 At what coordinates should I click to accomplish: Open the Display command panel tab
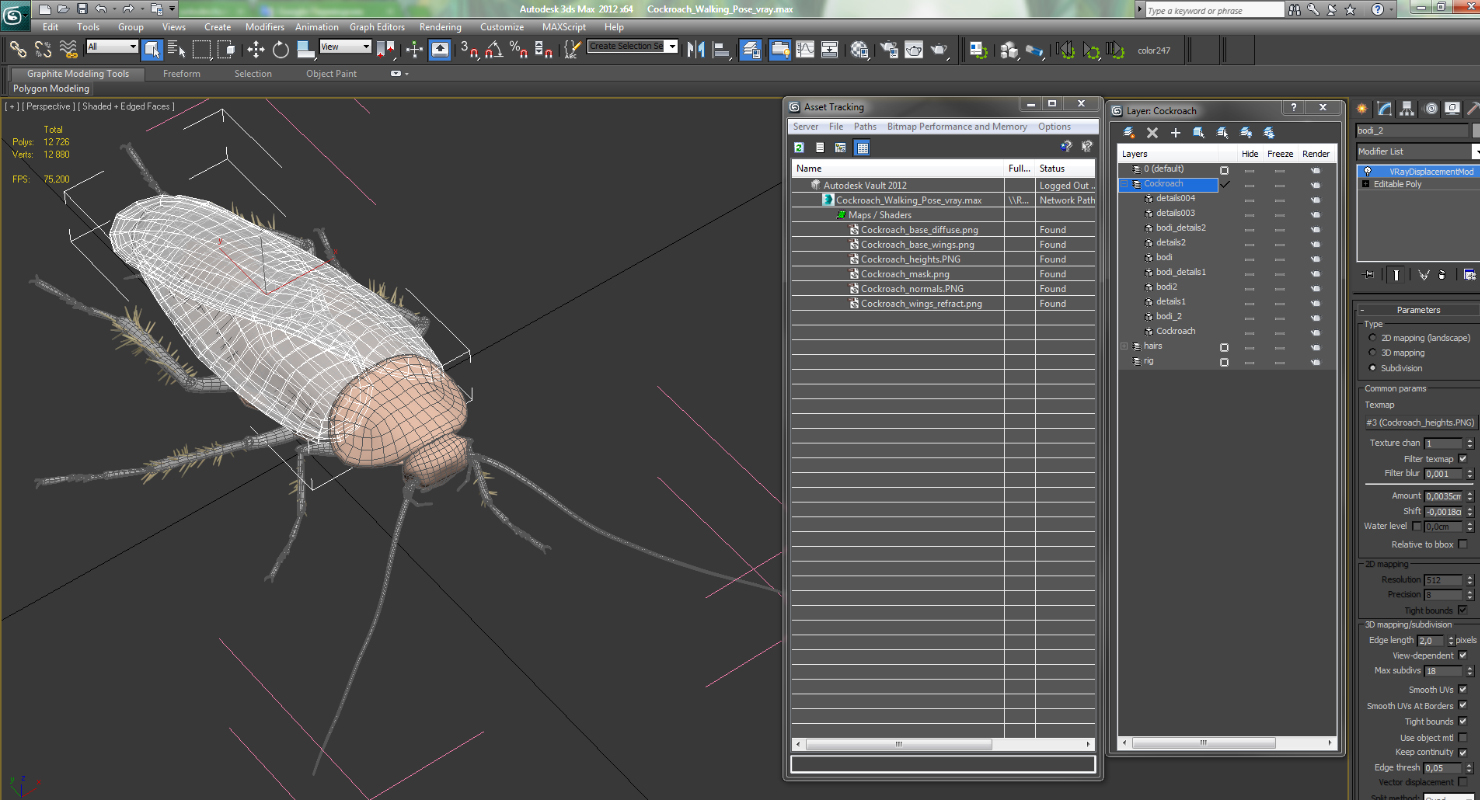(x=1453, y=108)
